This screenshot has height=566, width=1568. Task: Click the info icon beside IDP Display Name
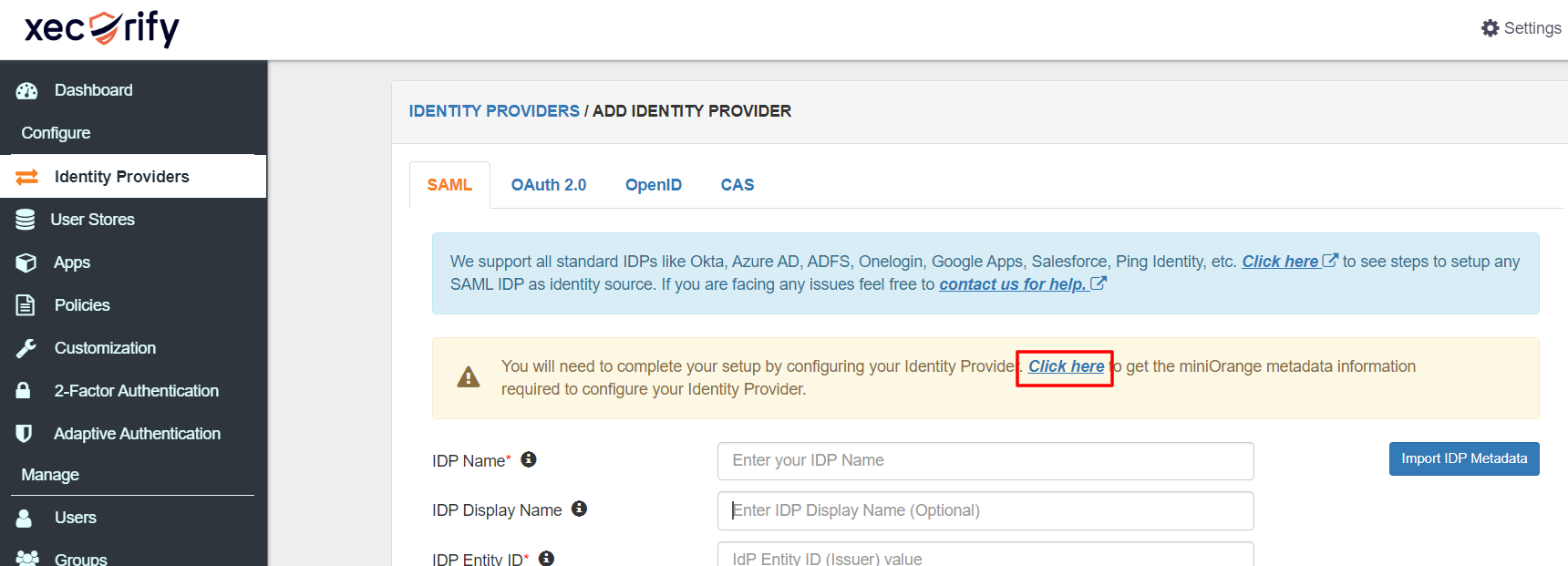tap(579, 509)
